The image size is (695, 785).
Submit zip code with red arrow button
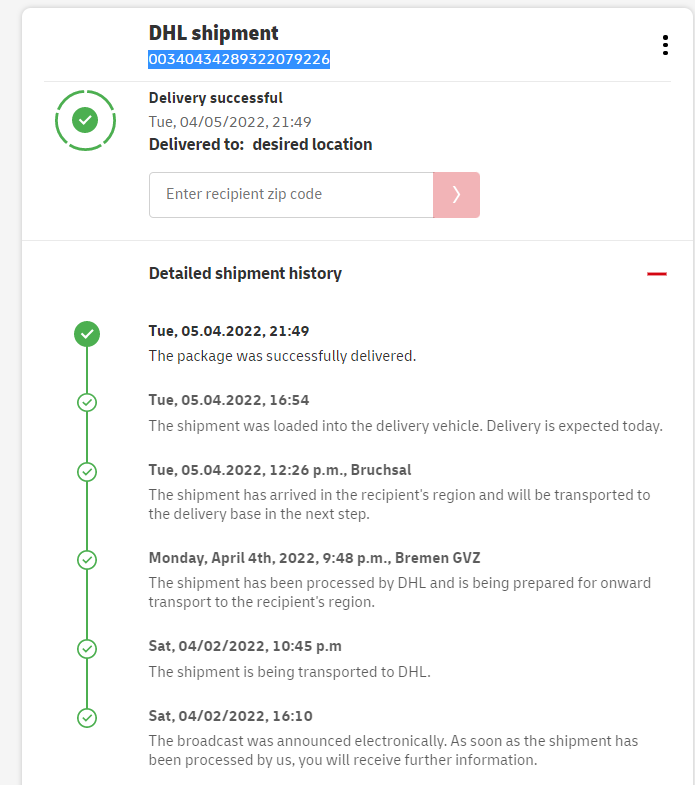click(456, 195)
